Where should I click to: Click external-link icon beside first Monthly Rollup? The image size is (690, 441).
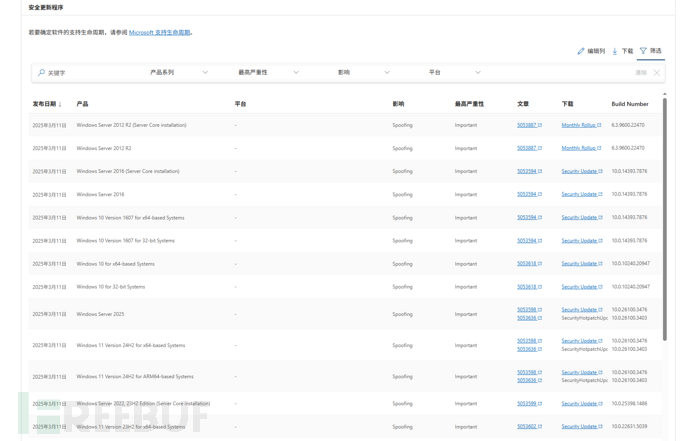click(x=600, y=126)
